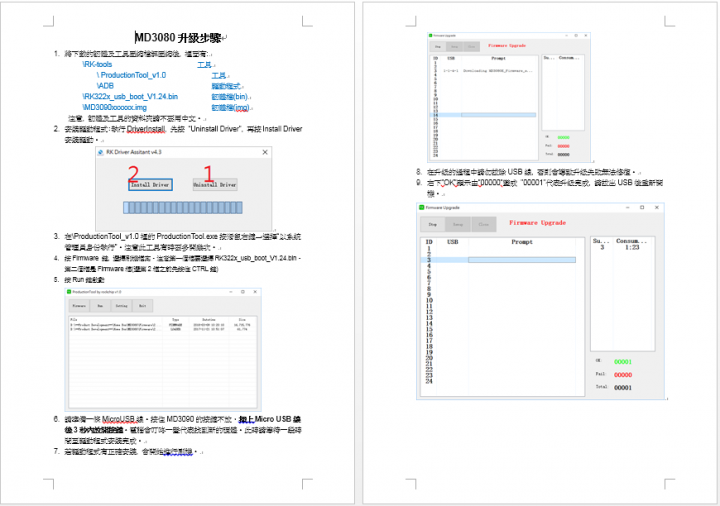Click ProductionTool.exe in step 3 text
Viewport: 720px width, 506px height.
point(187,236)
